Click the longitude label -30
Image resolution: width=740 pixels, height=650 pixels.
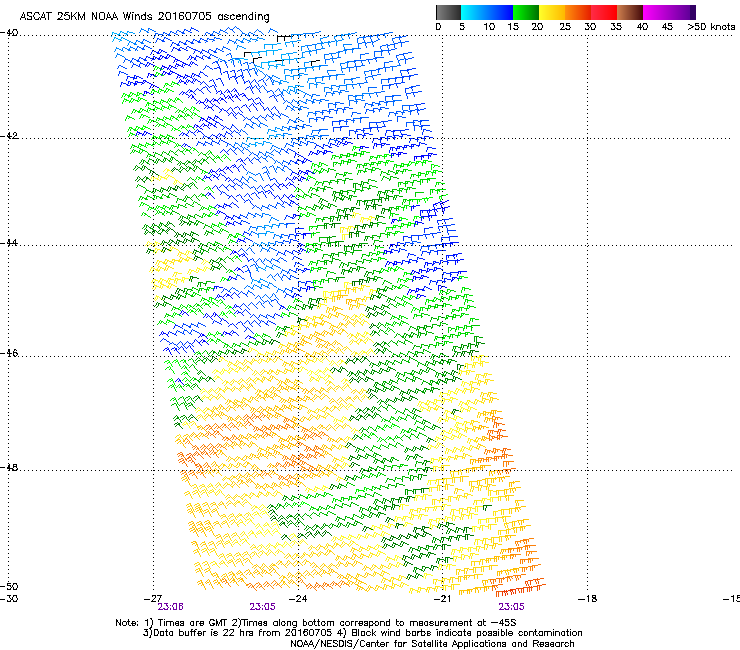coord(9,599)
